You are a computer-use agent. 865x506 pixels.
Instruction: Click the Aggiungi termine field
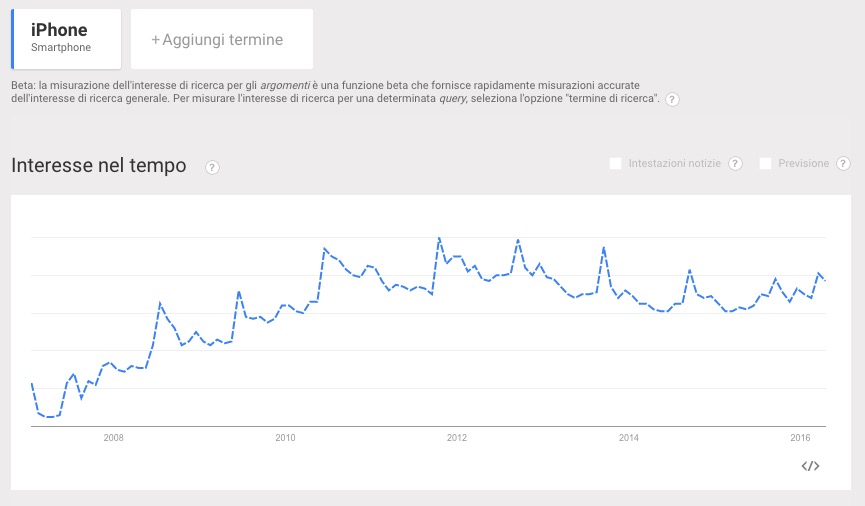[x=222, y=40]
